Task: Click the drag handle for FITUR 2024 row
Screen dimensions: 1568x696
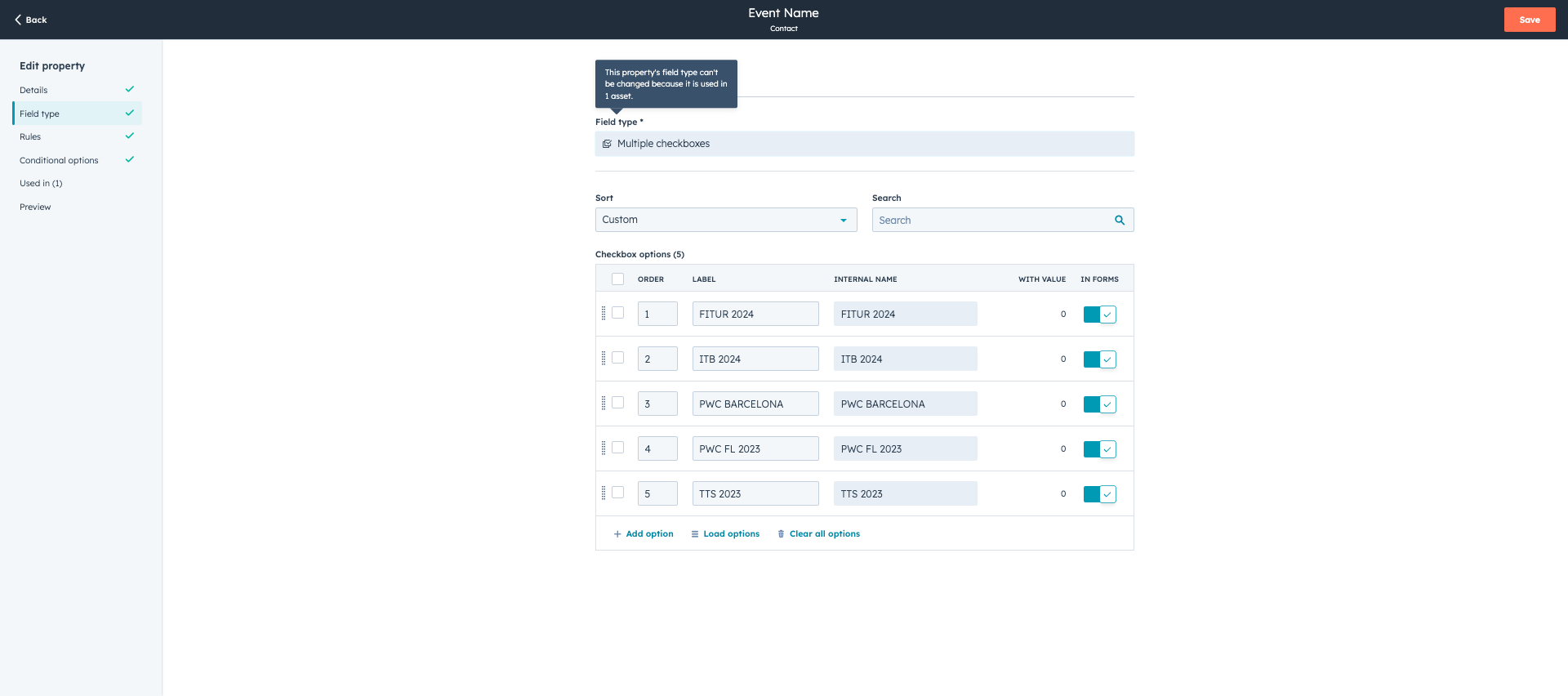Action: click(x=604, y=313)
